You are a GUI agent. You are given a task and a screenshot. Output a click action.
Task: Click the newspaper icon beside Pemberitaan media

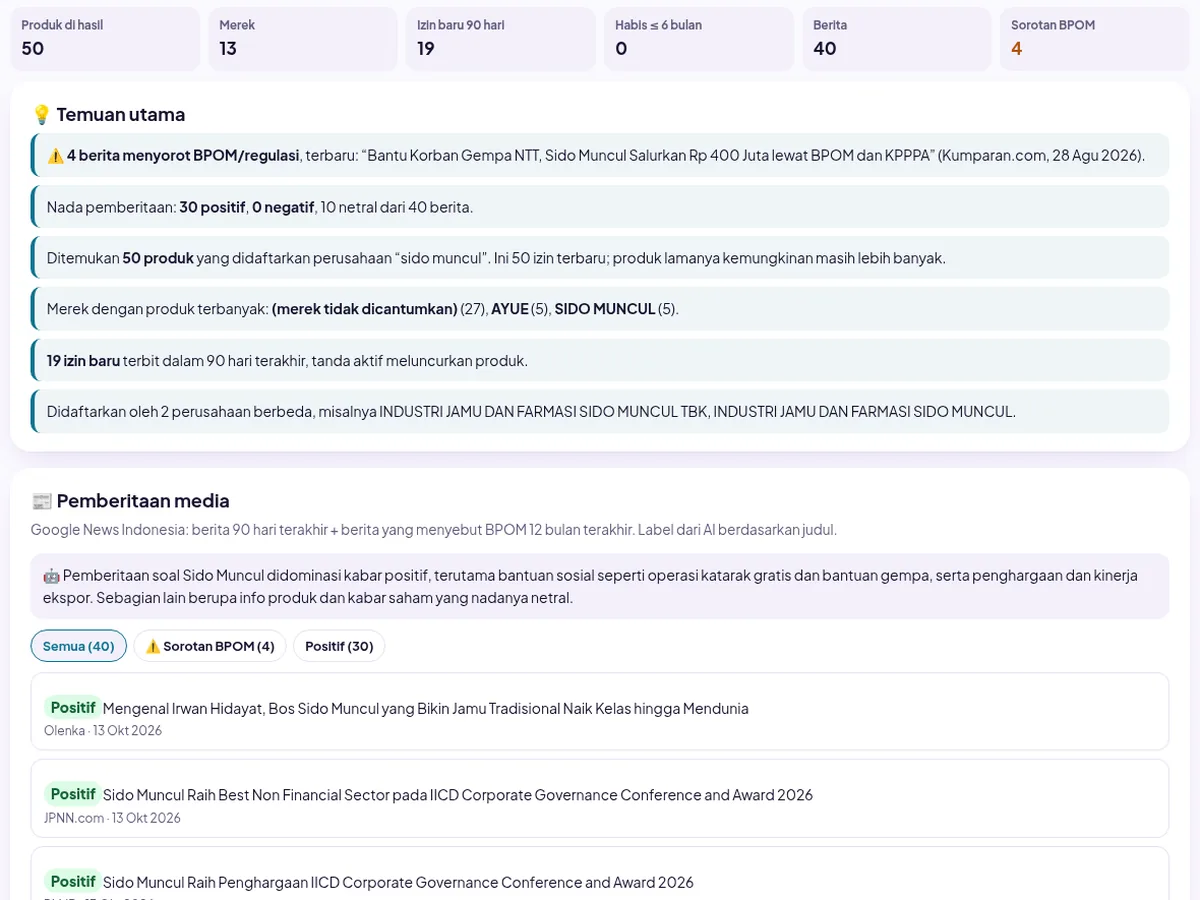(41, 501)
